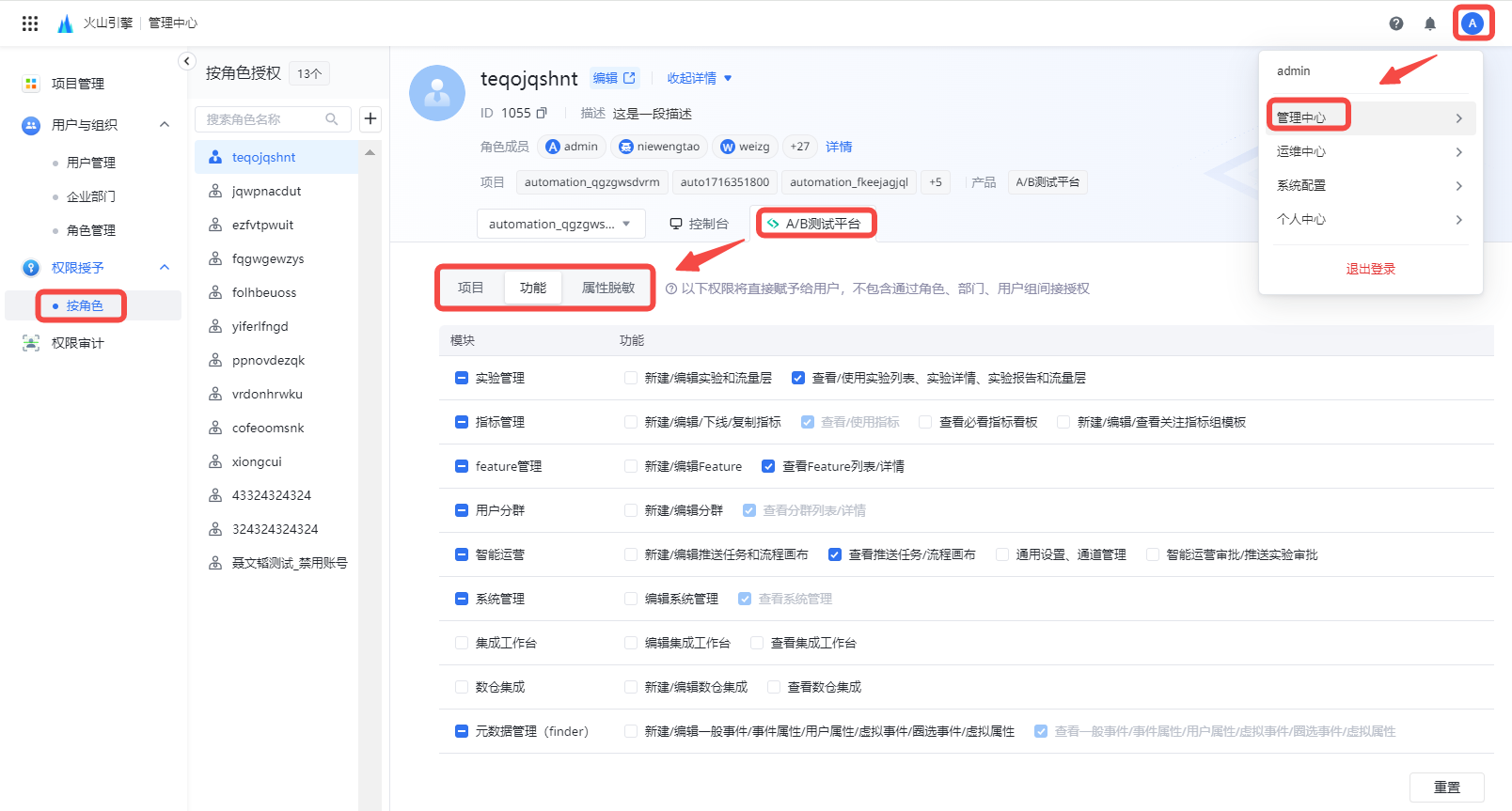Collapse the 权限授予 menu group
The width and height of the screenshot is (1512, 811).
click(165, 267)
